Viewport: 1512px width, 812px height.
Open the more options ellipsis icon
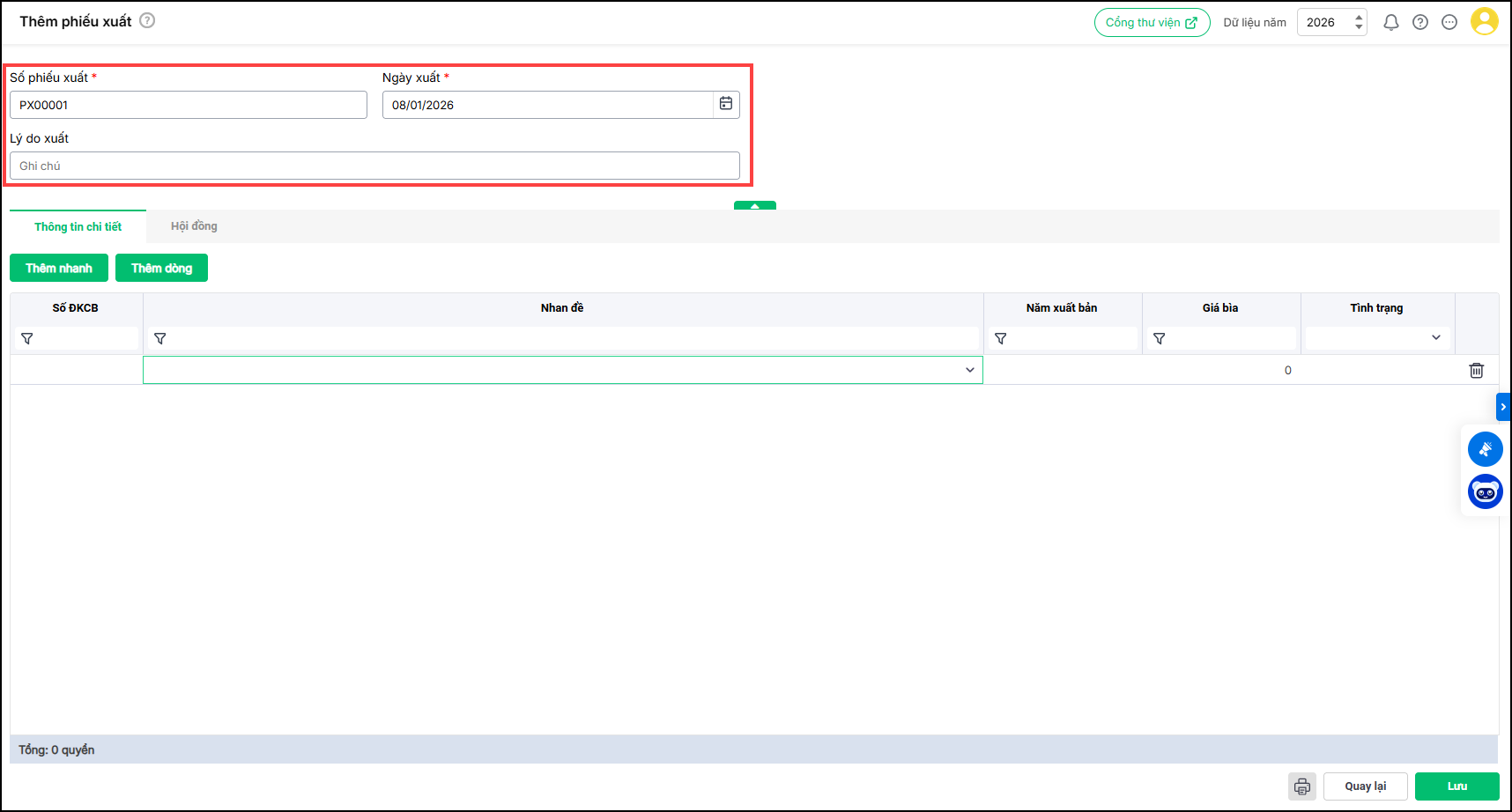click(1449, 22)
